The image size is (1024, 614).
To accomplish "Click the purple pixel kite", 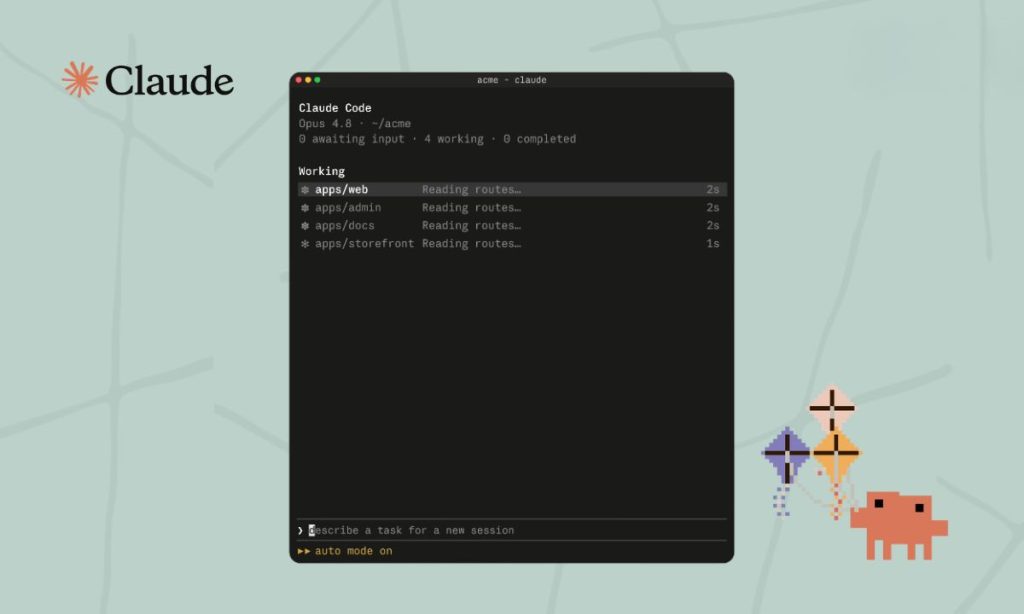I will tap(786, 455).
